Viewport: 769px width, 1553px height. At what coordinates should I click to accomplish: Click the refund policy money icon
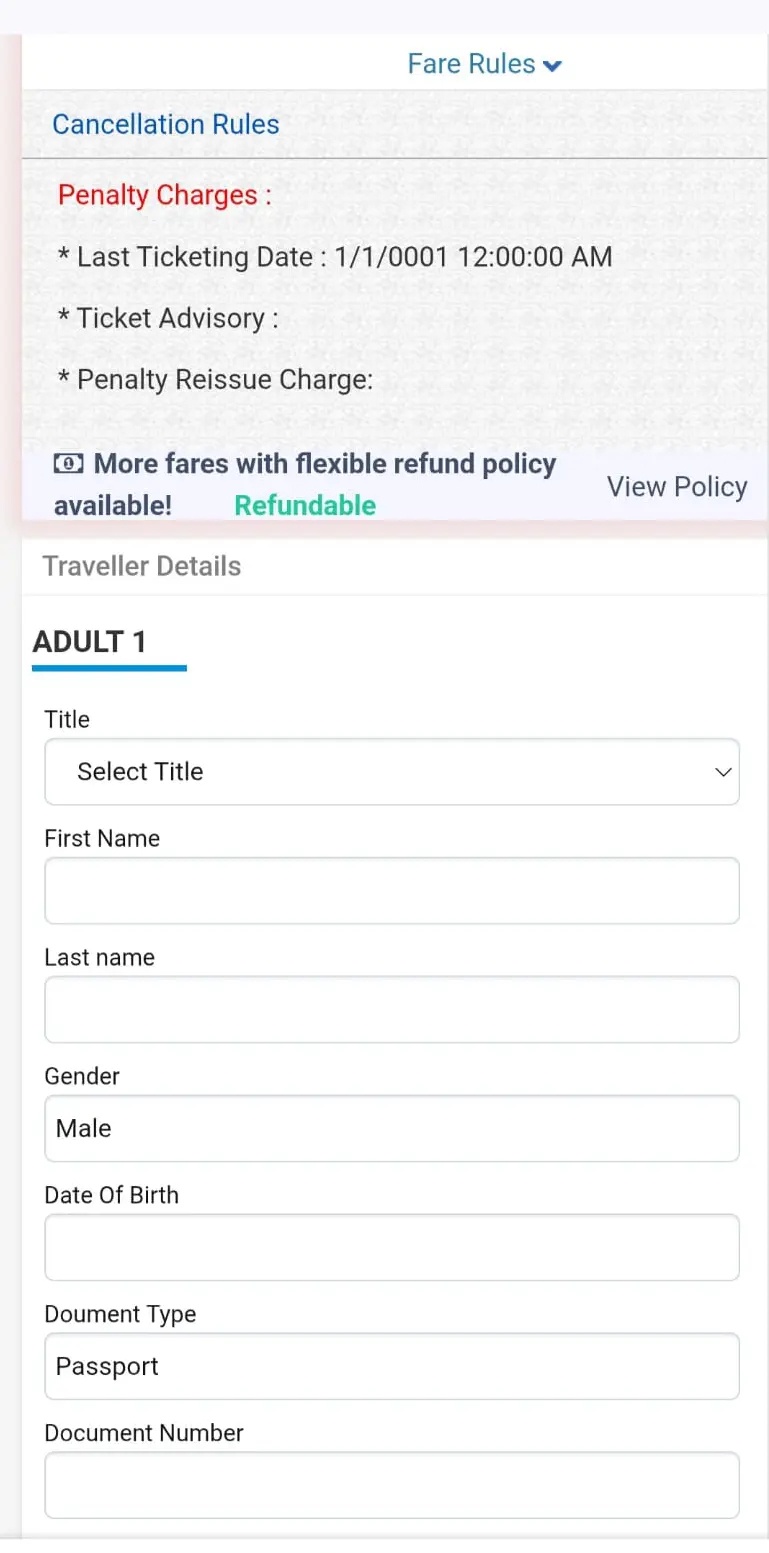point(67,463)
